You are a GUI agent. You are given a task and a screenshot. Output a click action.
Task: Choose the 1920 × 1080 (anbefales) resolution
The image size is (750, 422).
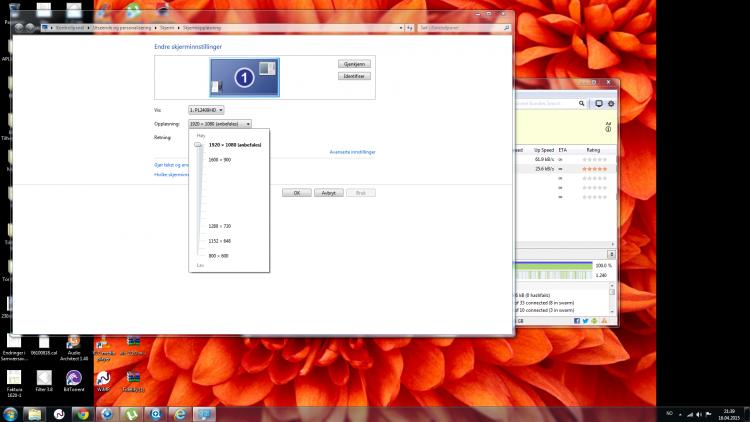(235, 144)
